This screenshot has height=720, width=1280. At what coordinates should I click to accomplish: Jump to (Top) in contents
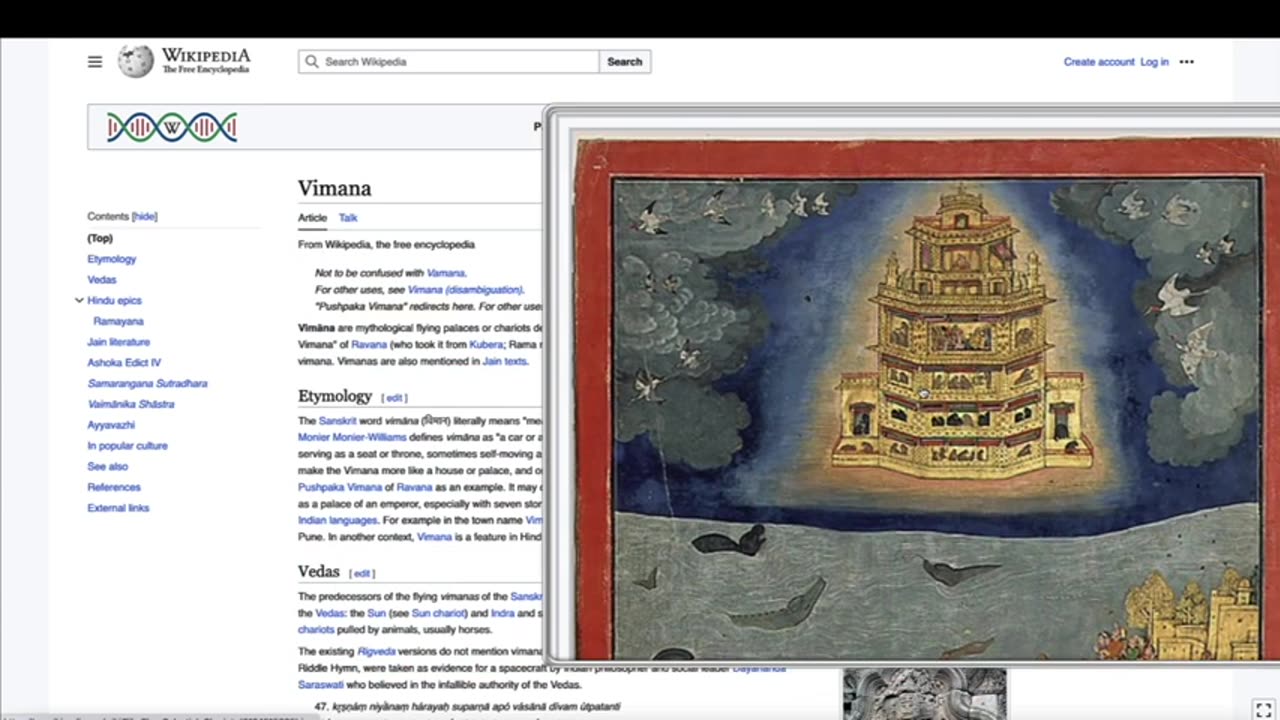100,238
